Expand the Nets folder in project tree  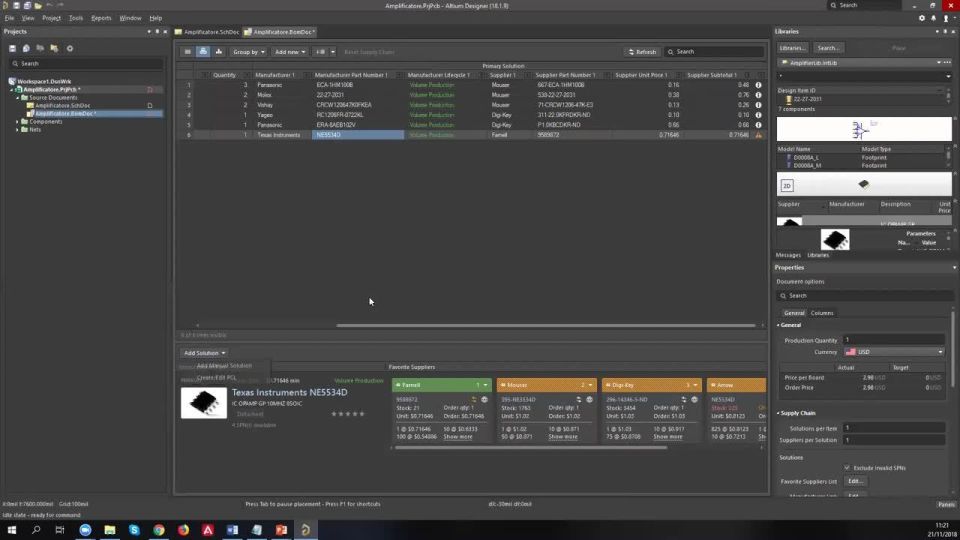[17, 130]
